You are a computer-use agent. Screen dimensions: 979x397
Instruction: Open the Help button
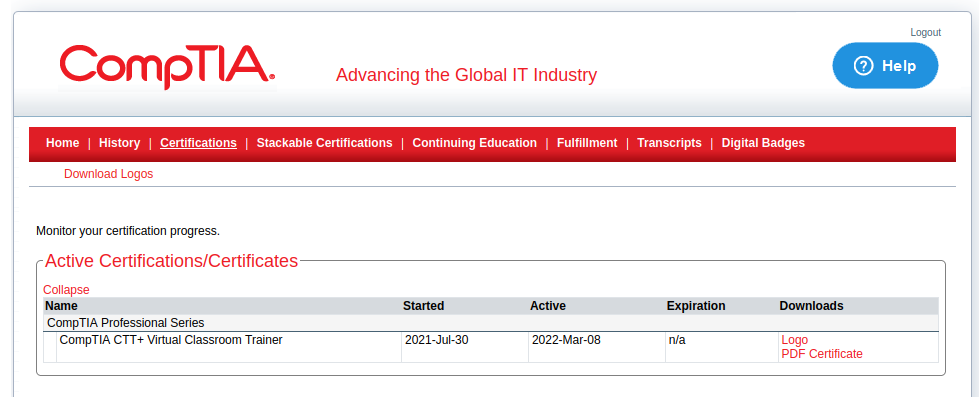tap(885, 66)
